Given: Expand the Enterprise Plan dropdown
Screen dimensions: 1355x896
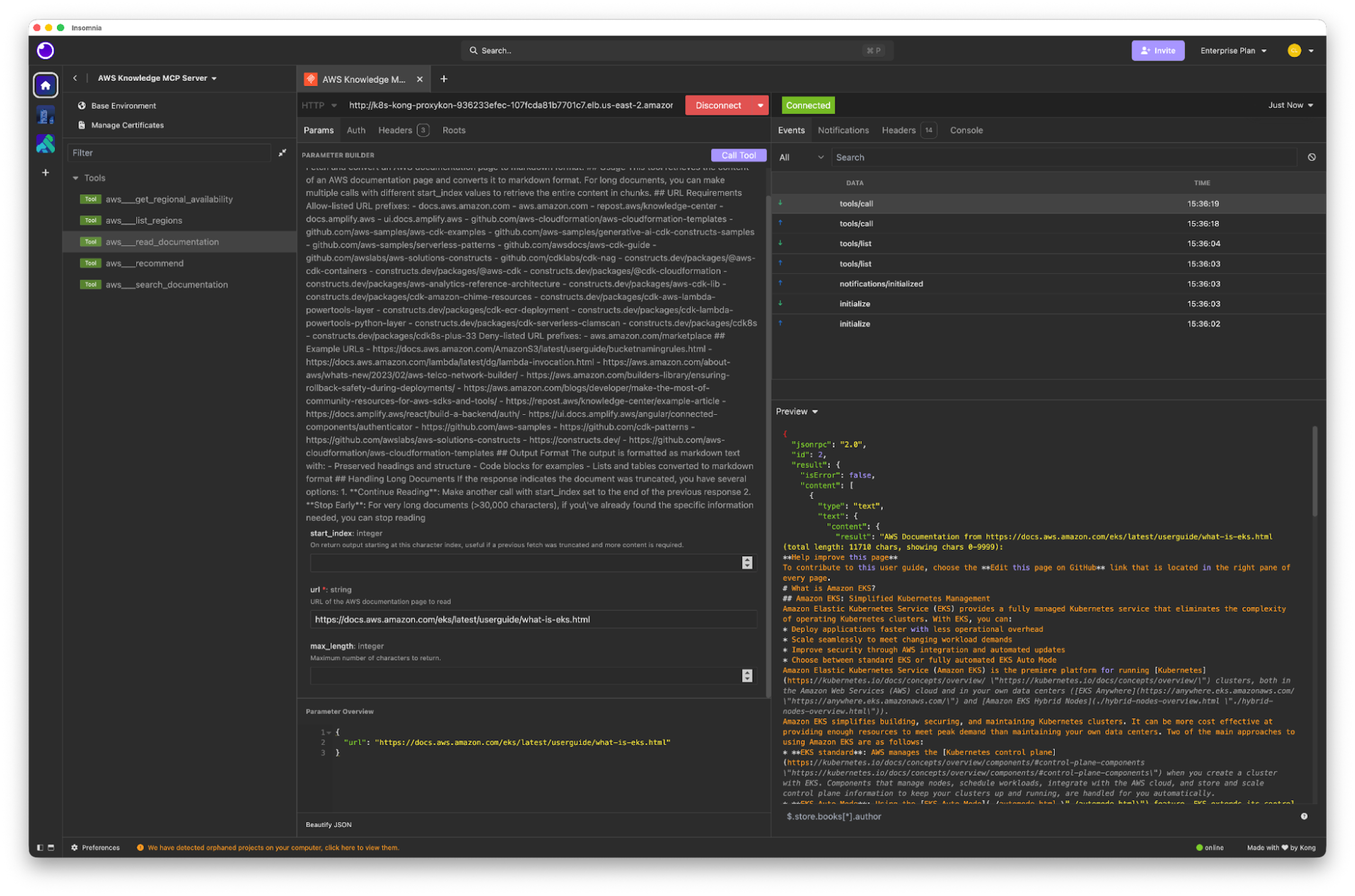Looking at the screenshot, I should (x=1233, y=51).
